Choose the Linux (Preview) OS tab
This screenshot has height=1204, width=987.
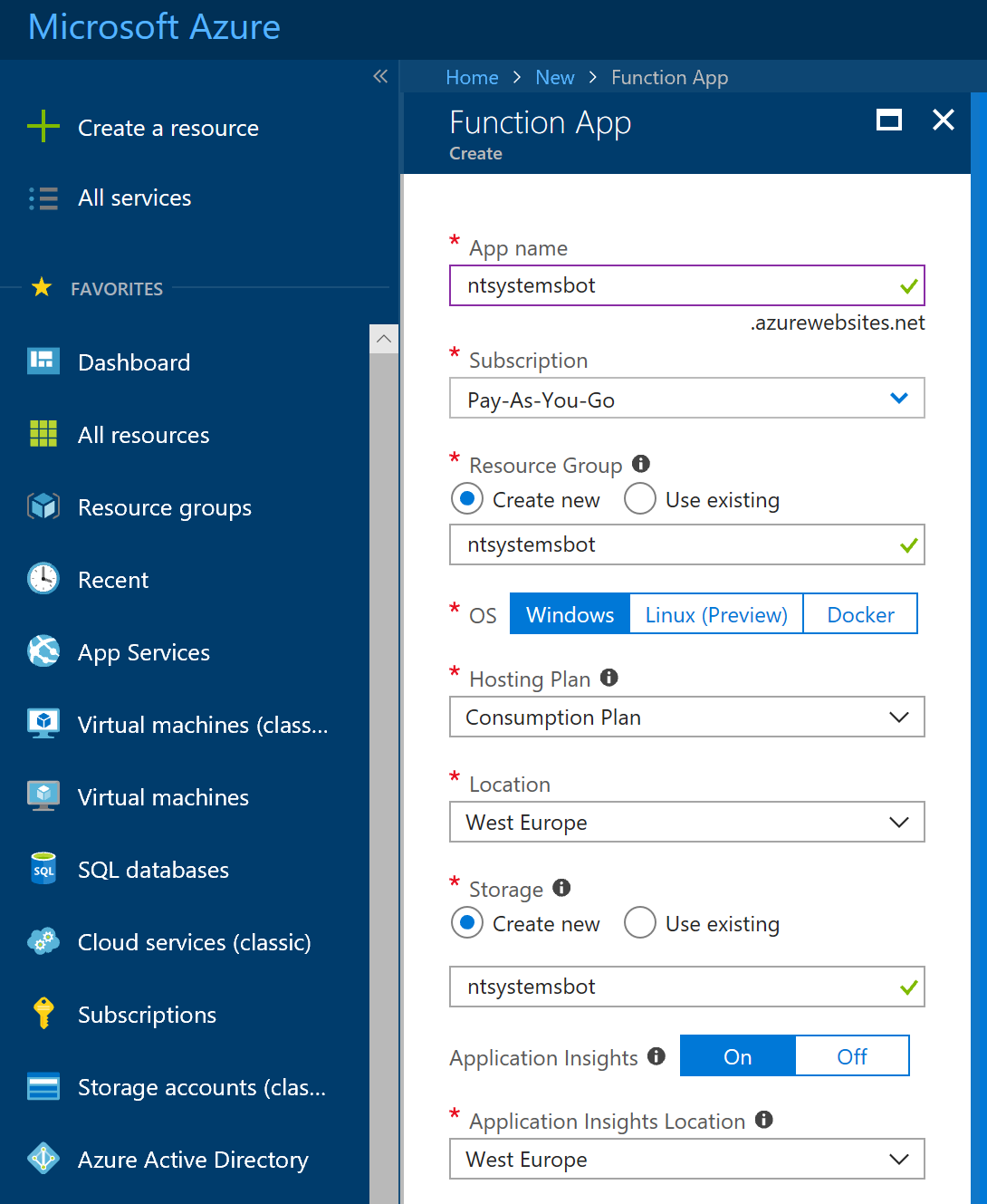[715, 614]
